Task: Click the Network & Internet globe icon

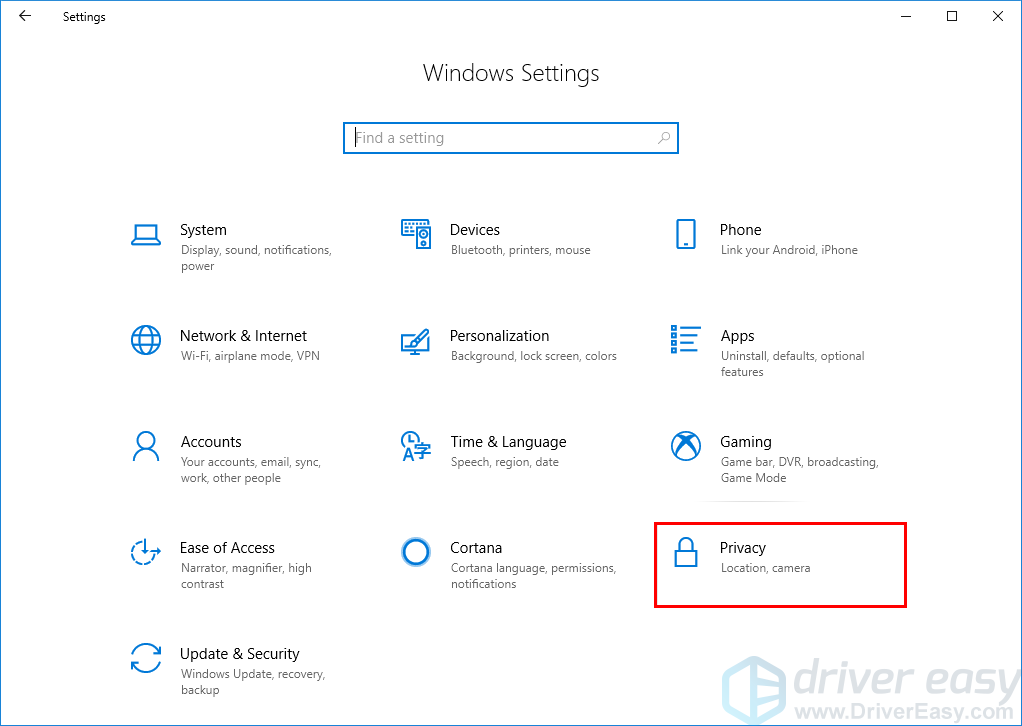Action: pyautogui.click(x=146, y=340)
